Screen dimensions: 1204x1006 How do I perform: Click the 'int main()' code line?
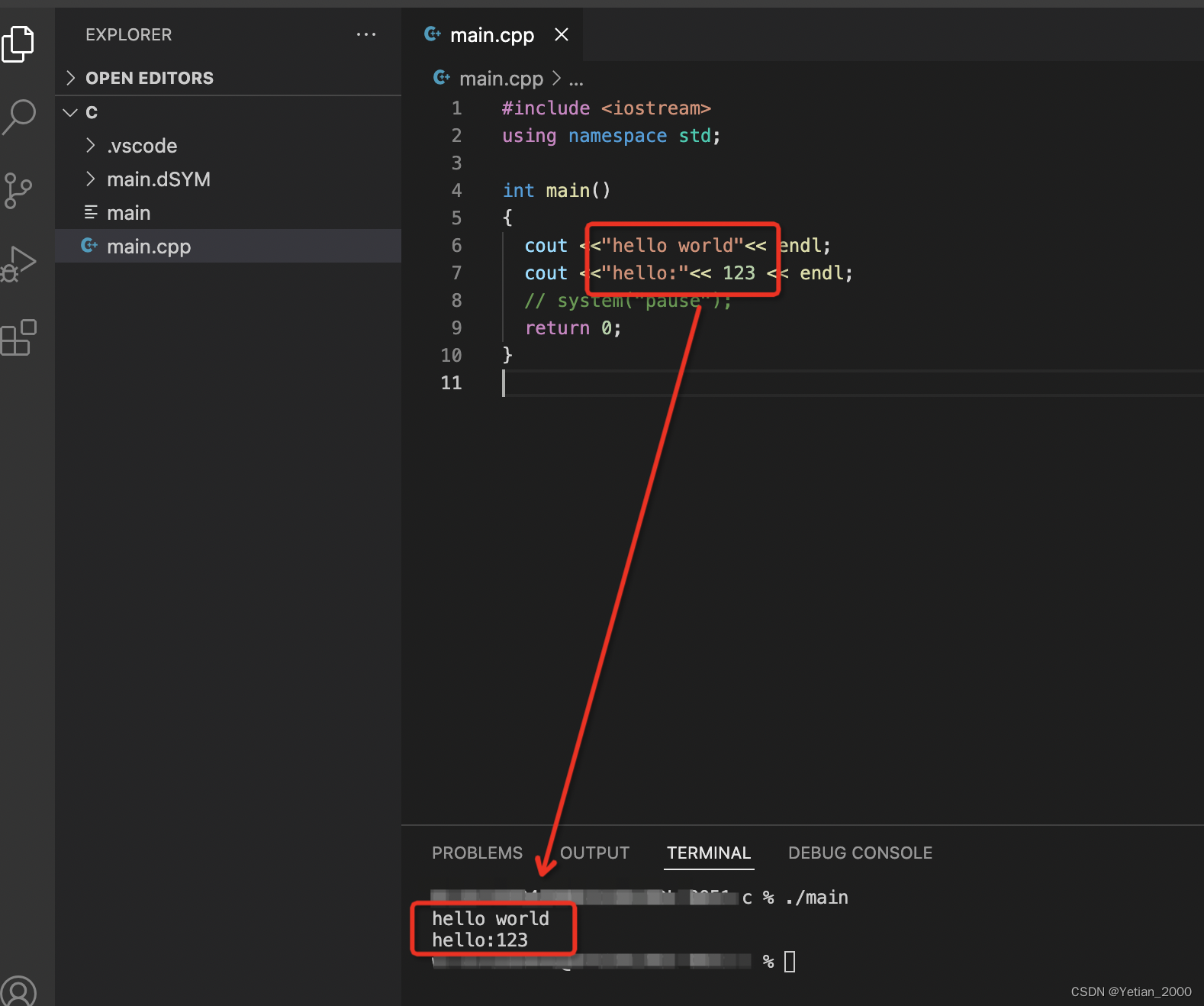(556, 190)
